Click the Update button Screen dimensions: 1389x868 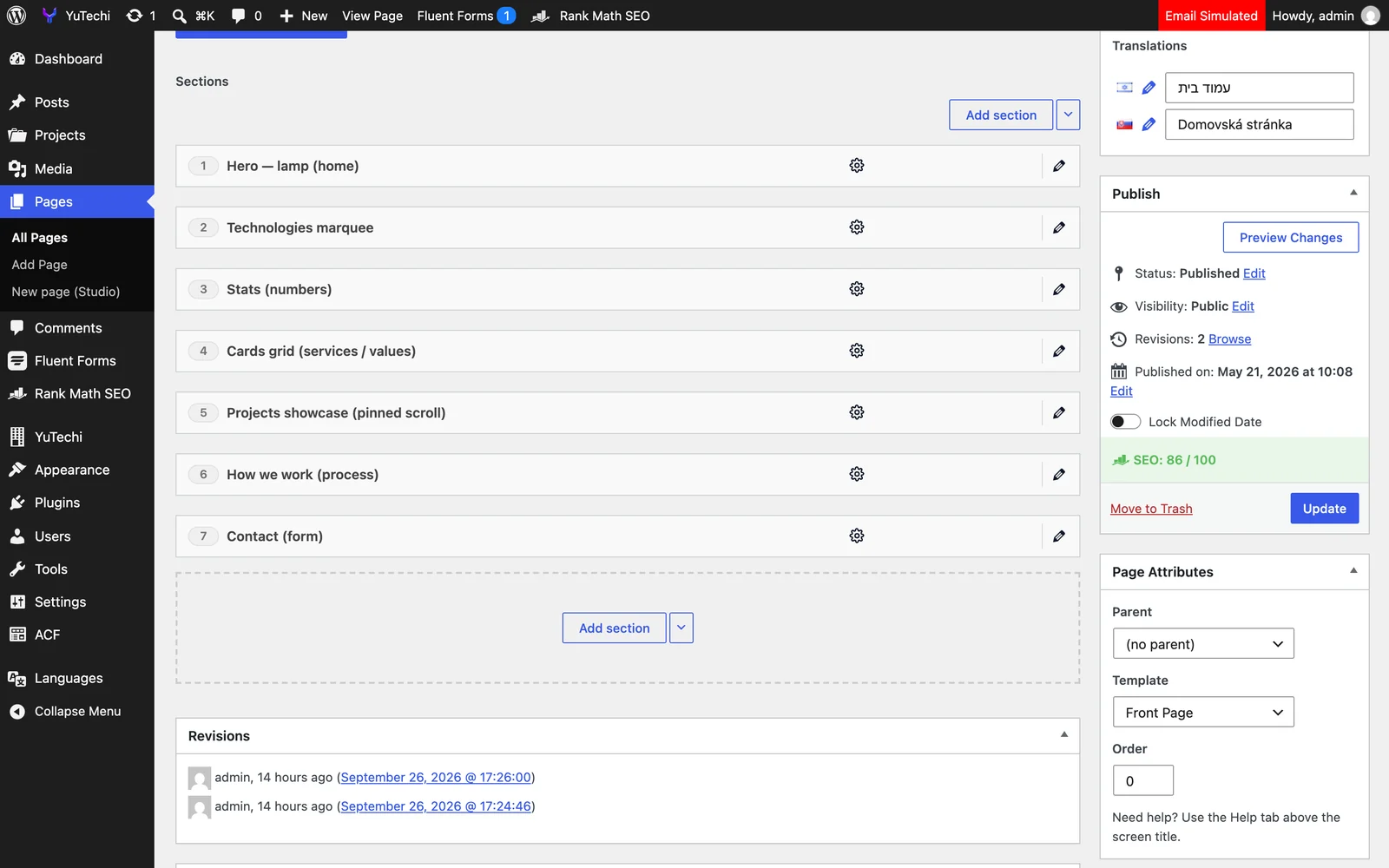pyautogui.click(x=1324, y=509)
